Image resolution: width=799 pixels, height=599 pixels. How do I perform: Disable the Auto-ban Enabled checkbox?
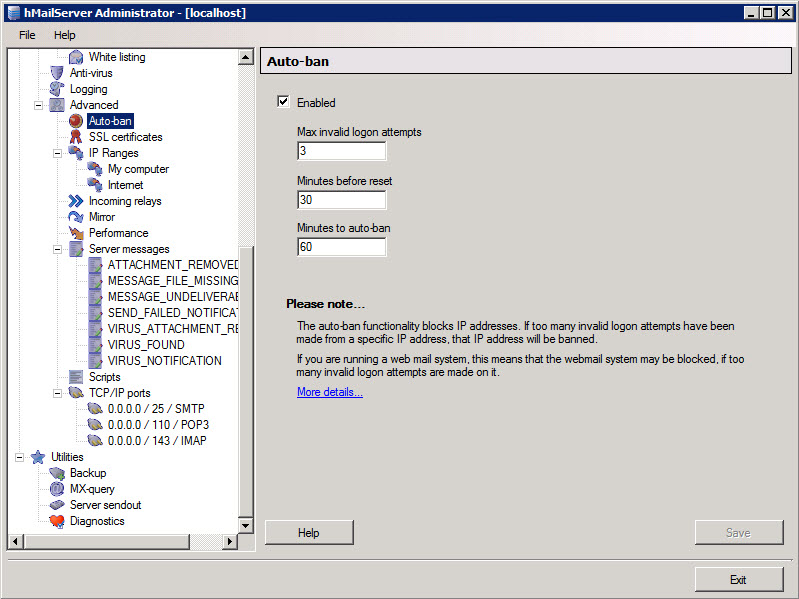284,102
